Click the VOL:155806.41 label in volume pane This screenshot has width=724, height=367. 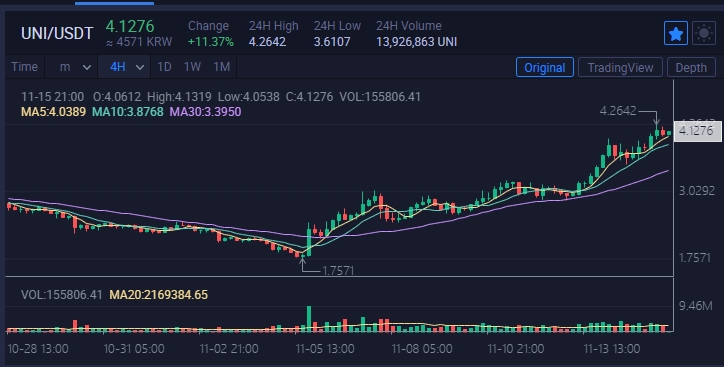(61, 295)
